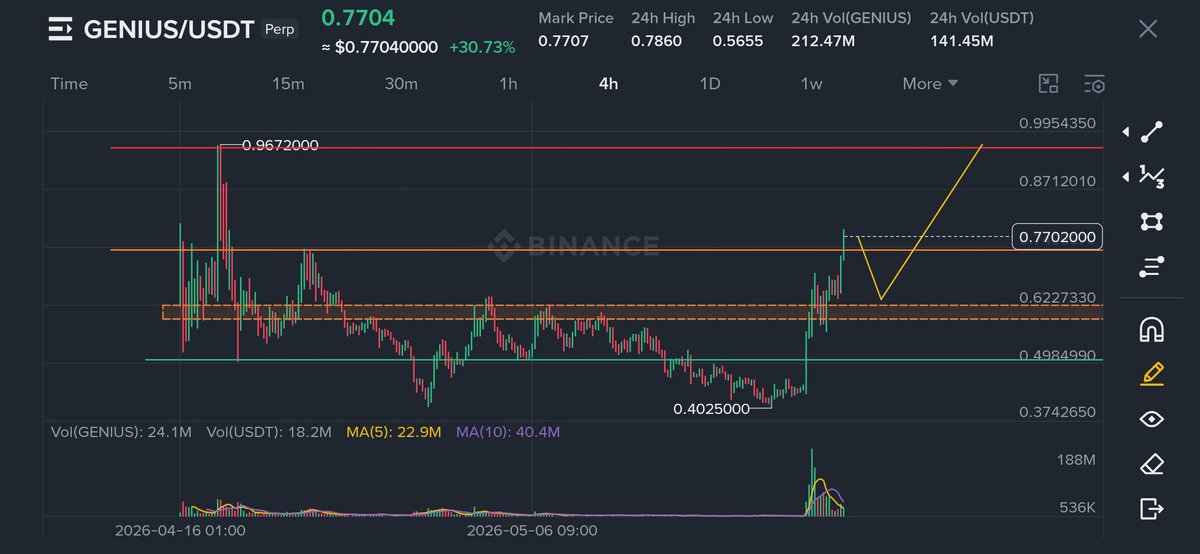Click the ≈ $0.77040000 dollar price

coord(379,47)
